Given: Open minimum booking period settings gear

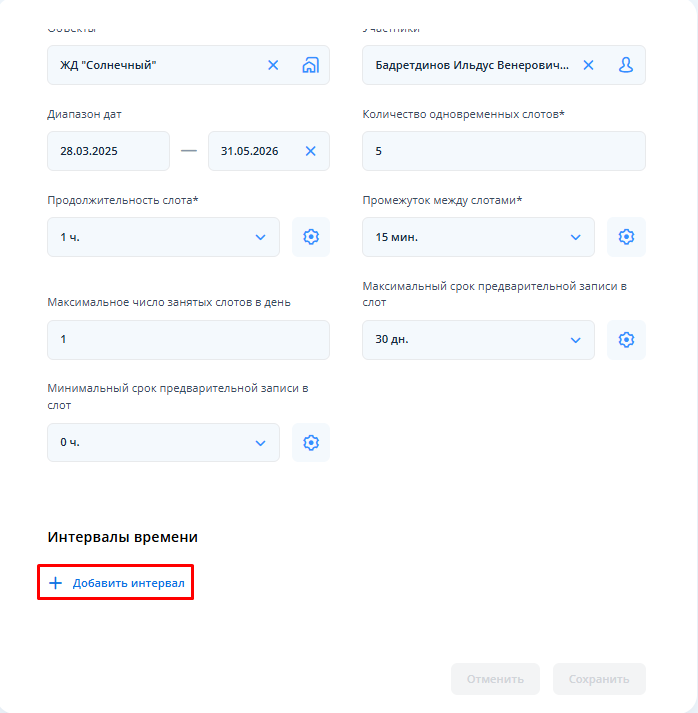Looking at the screenshot, I should [311, 442].
